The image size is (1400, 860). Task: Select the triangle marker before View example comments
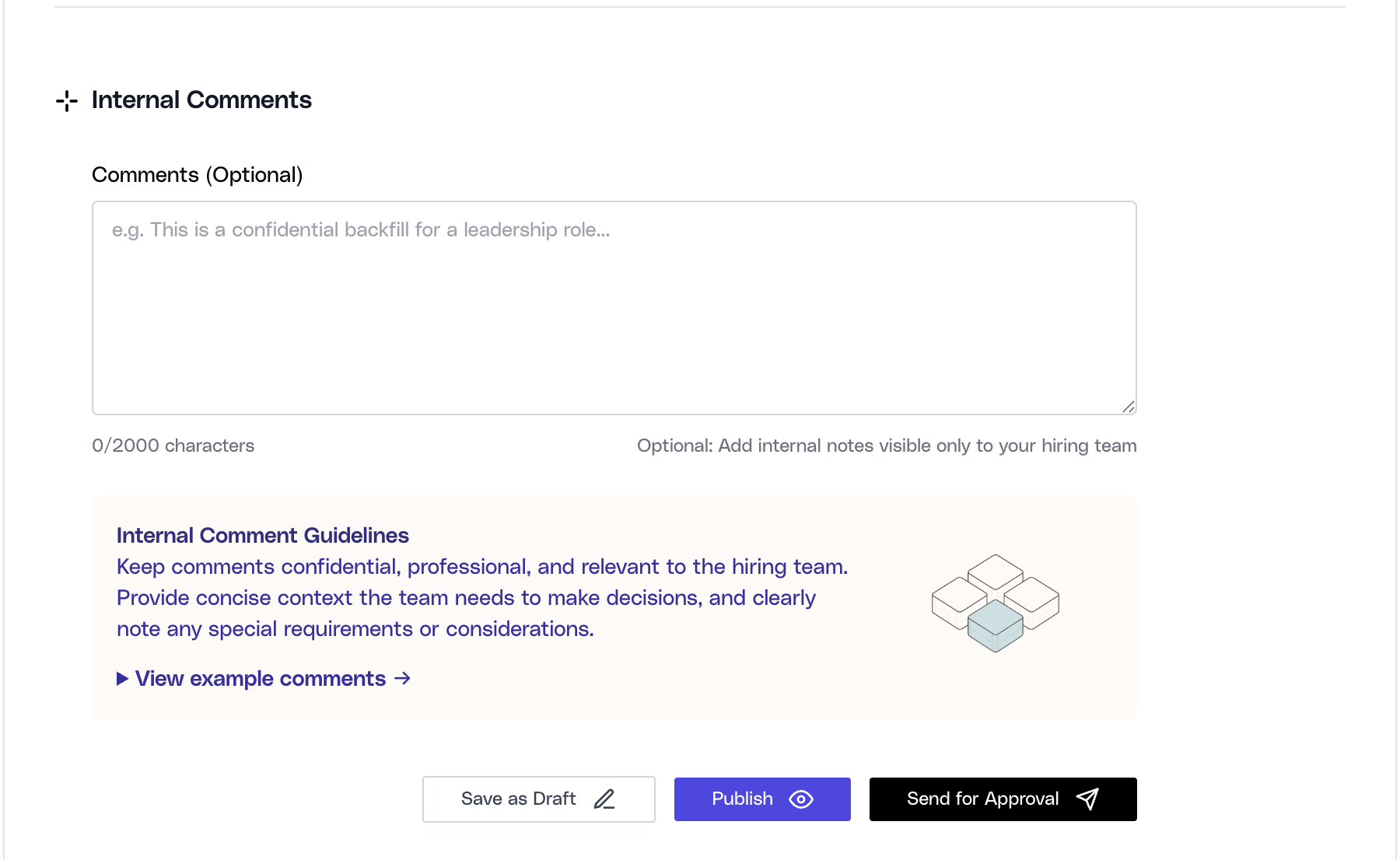point(122,678)
